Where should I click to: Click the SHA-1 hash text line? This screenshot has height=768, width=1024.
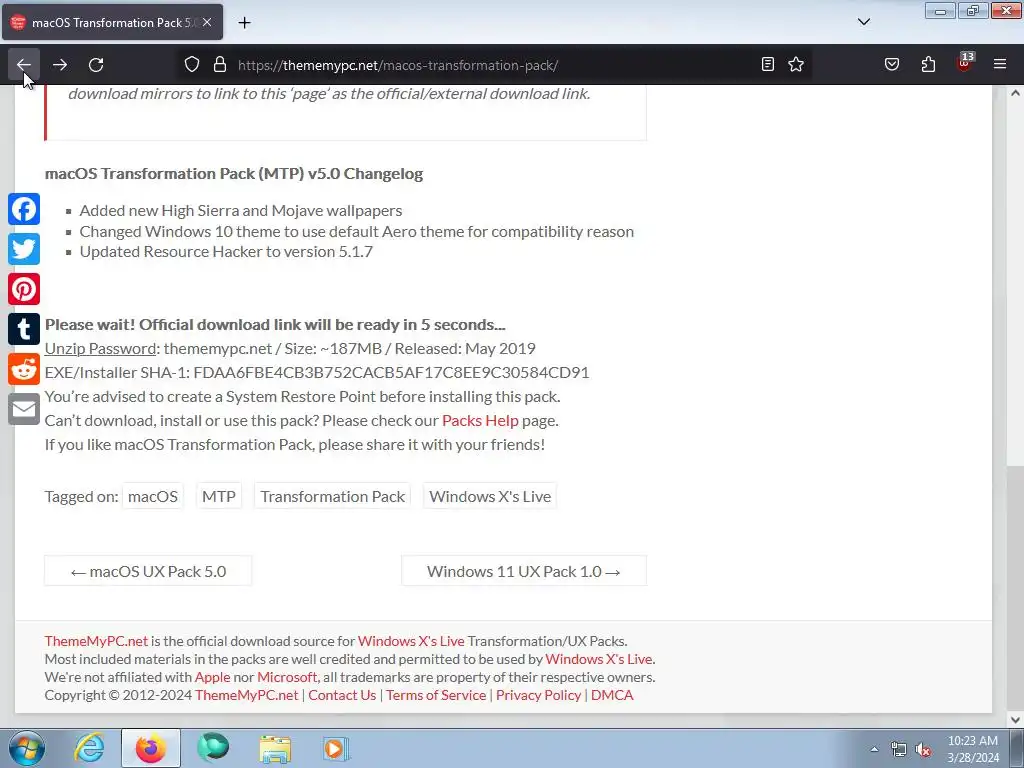(x=317, y=372)
